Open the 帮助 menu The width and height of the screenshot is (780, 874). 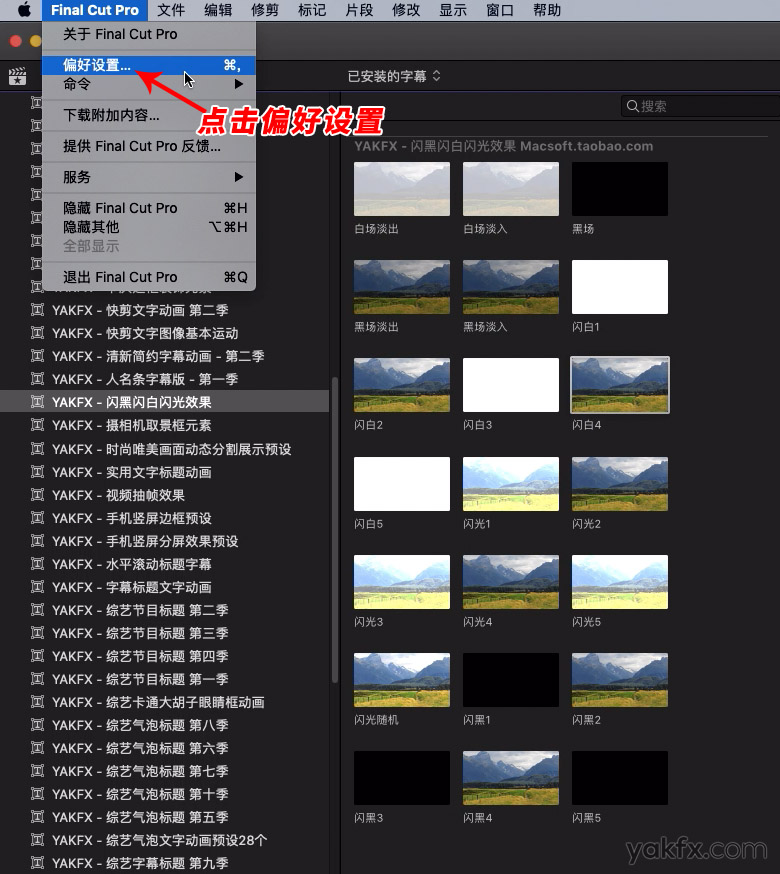pos(547,10)
